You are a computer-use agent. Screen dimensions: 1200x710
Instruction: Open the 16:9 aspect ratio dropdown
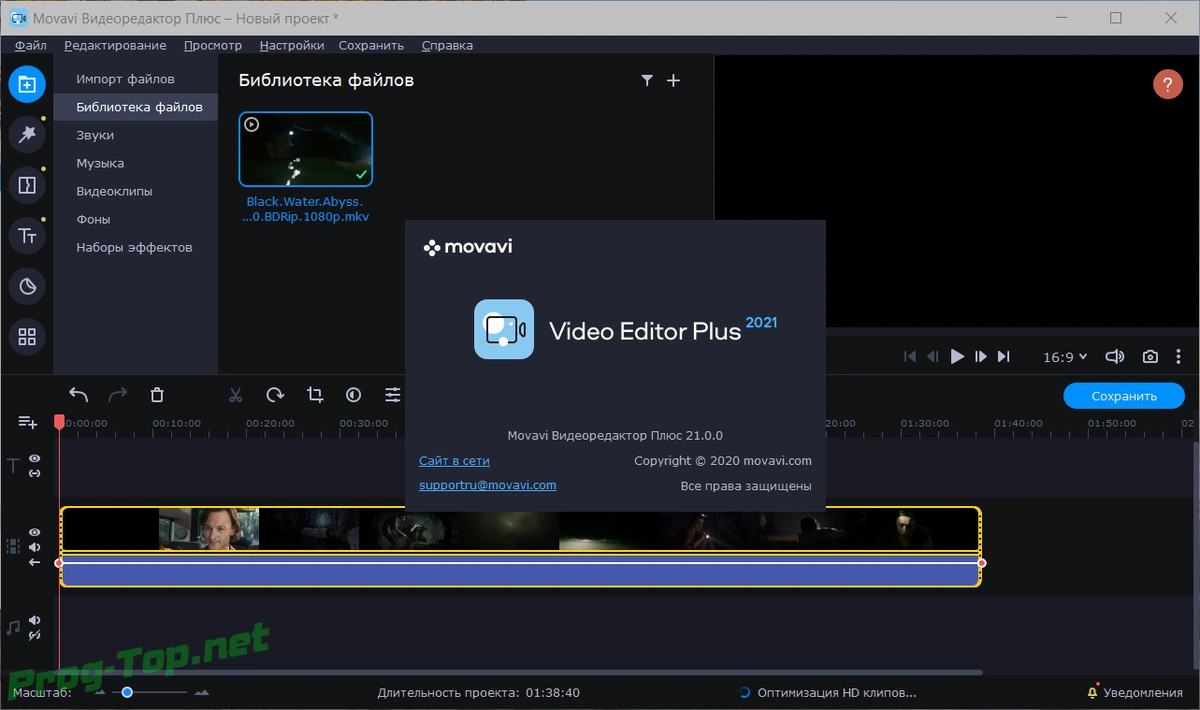pos(1065,357)
